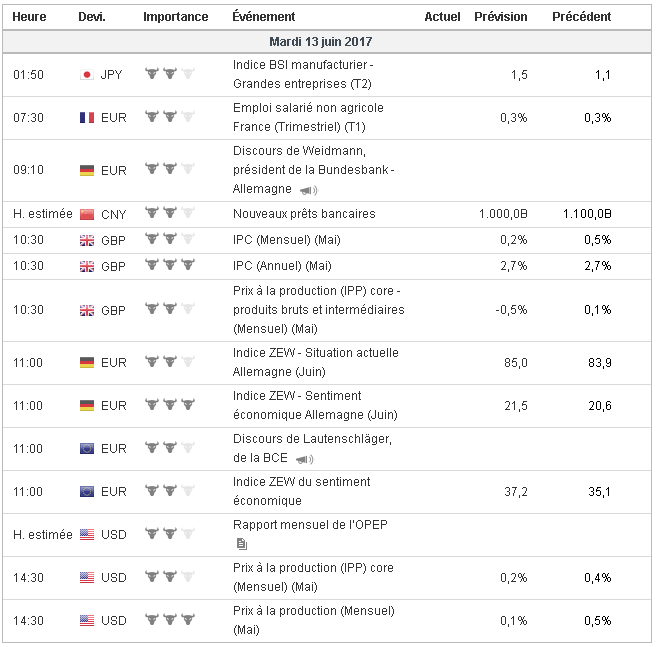Screen dimensions: 656x647
Task: Click the speaker icon next to Lautenschläger speech
Action: [304, 459]
